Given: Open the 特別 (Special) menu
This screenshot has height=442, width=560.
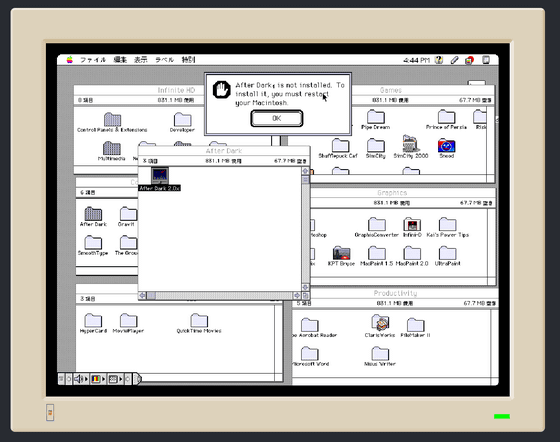Looking at the screenshot, I should coord(189,60).
